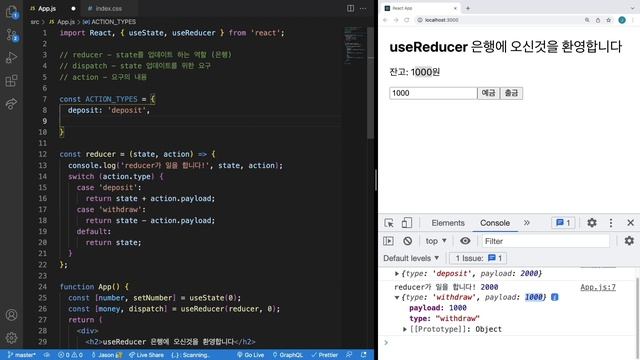
Task: Click the console prompt line
Action: coord(508,342)
